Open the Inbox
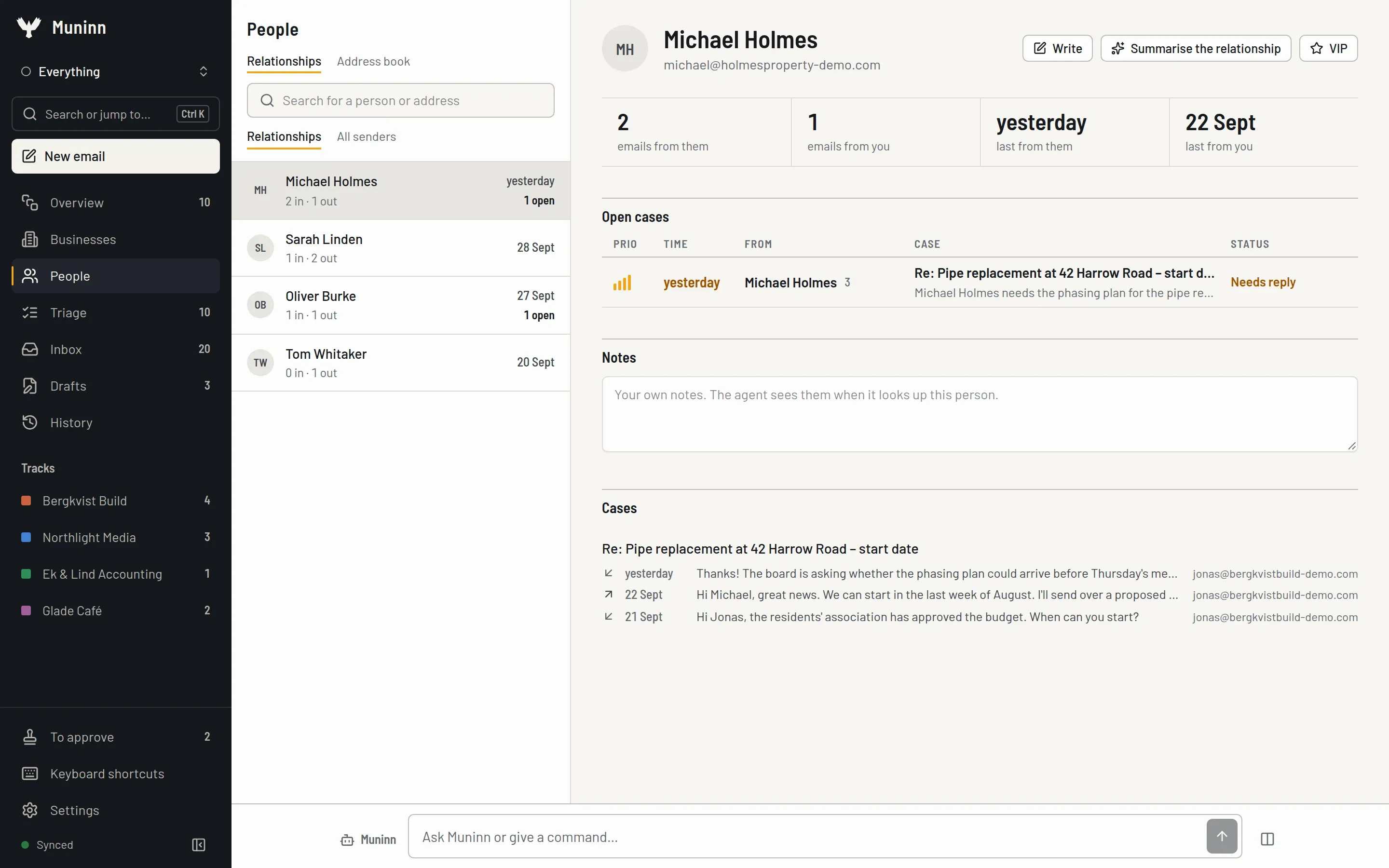This screenshot has height=868, width=1389. tap(115, 349)
